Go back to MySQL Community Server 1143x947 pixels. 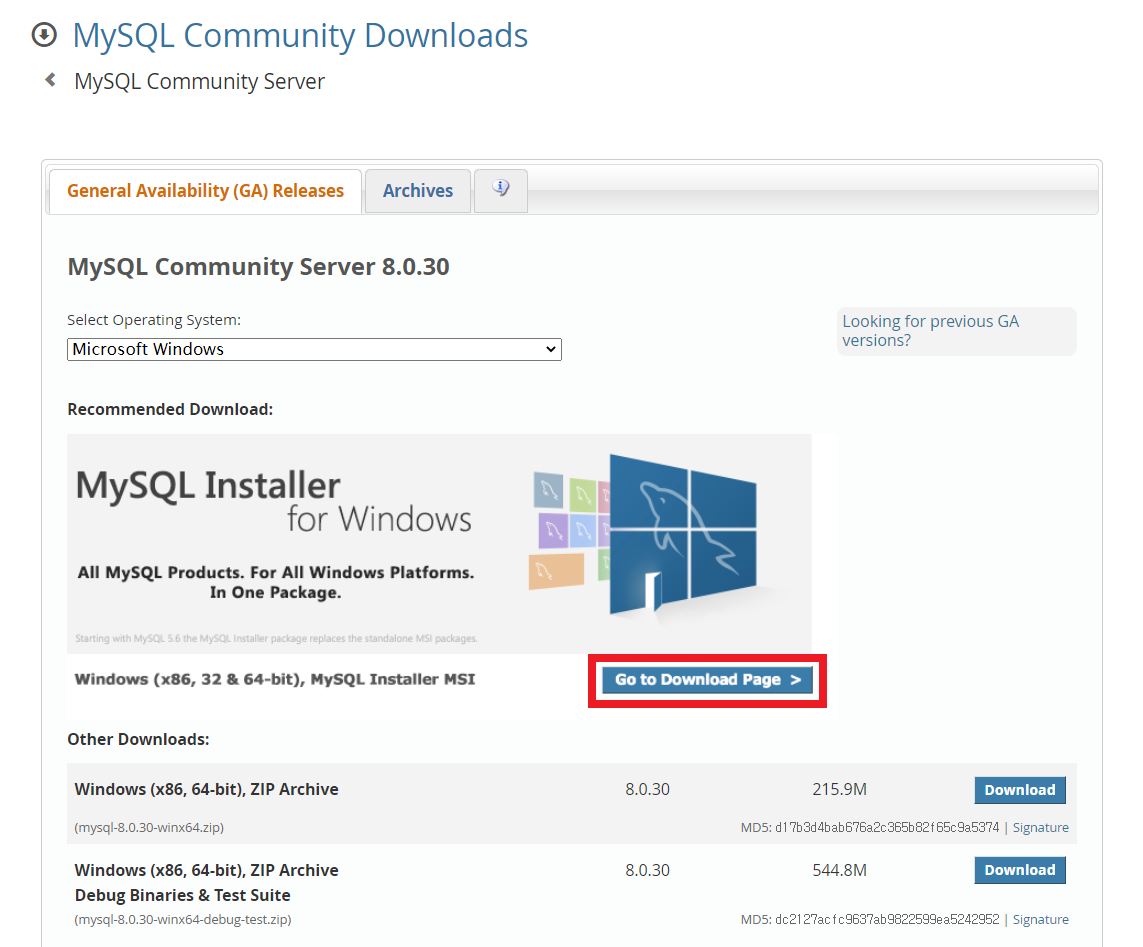(x=199, y=81)
